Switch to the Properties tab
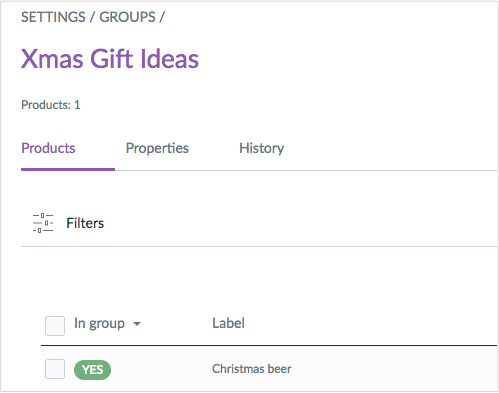Viewport: 499px width, 393px height. click(157, 148)
